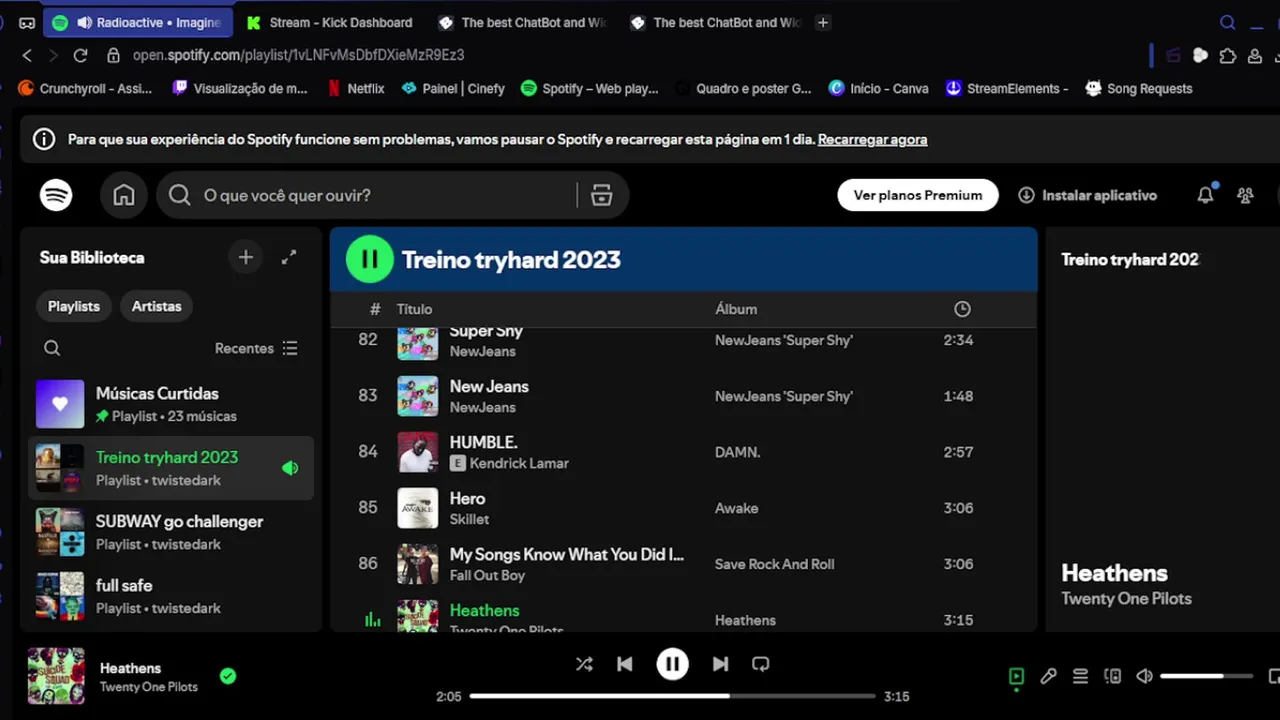Open Netflix bookmark
1280x720 pixels.
[355, 88]
